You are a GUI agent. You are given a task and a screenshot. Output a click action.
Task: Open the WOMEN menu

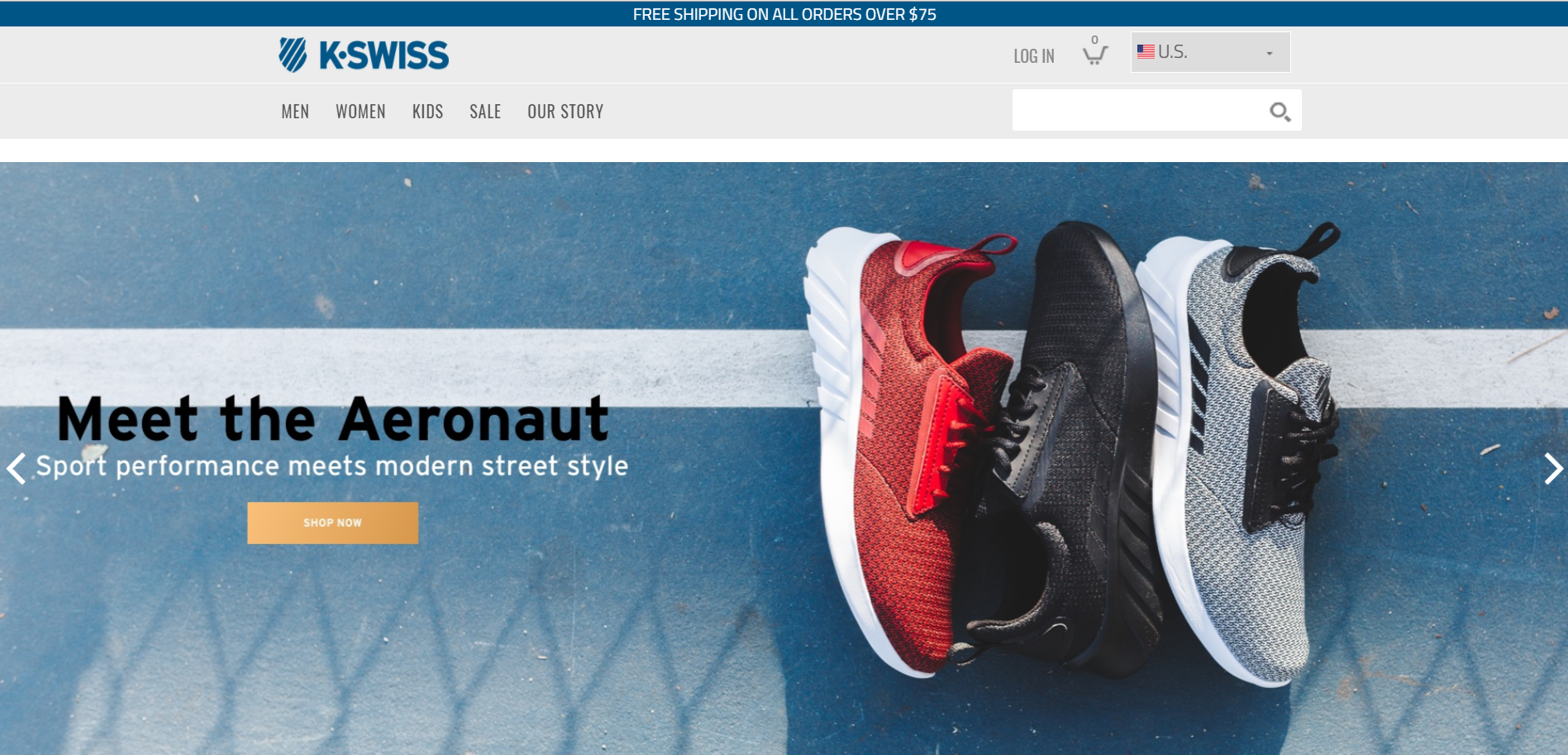[360, 112]
